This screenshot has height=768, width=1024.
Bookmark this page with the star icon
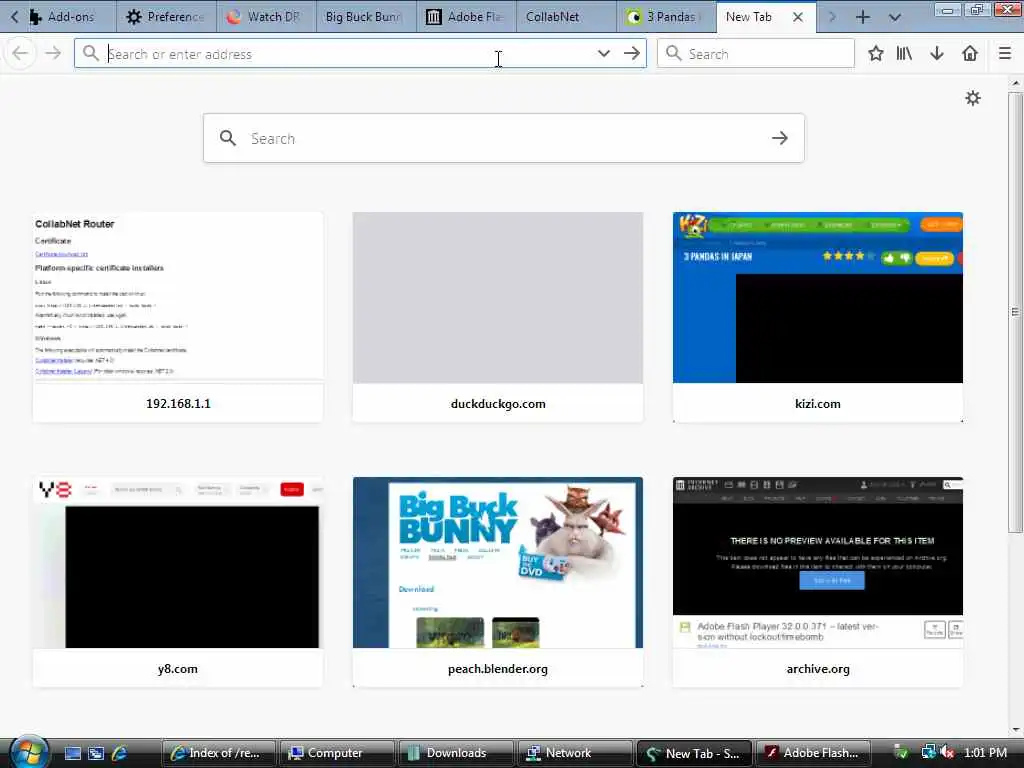[x=876, y=54]
